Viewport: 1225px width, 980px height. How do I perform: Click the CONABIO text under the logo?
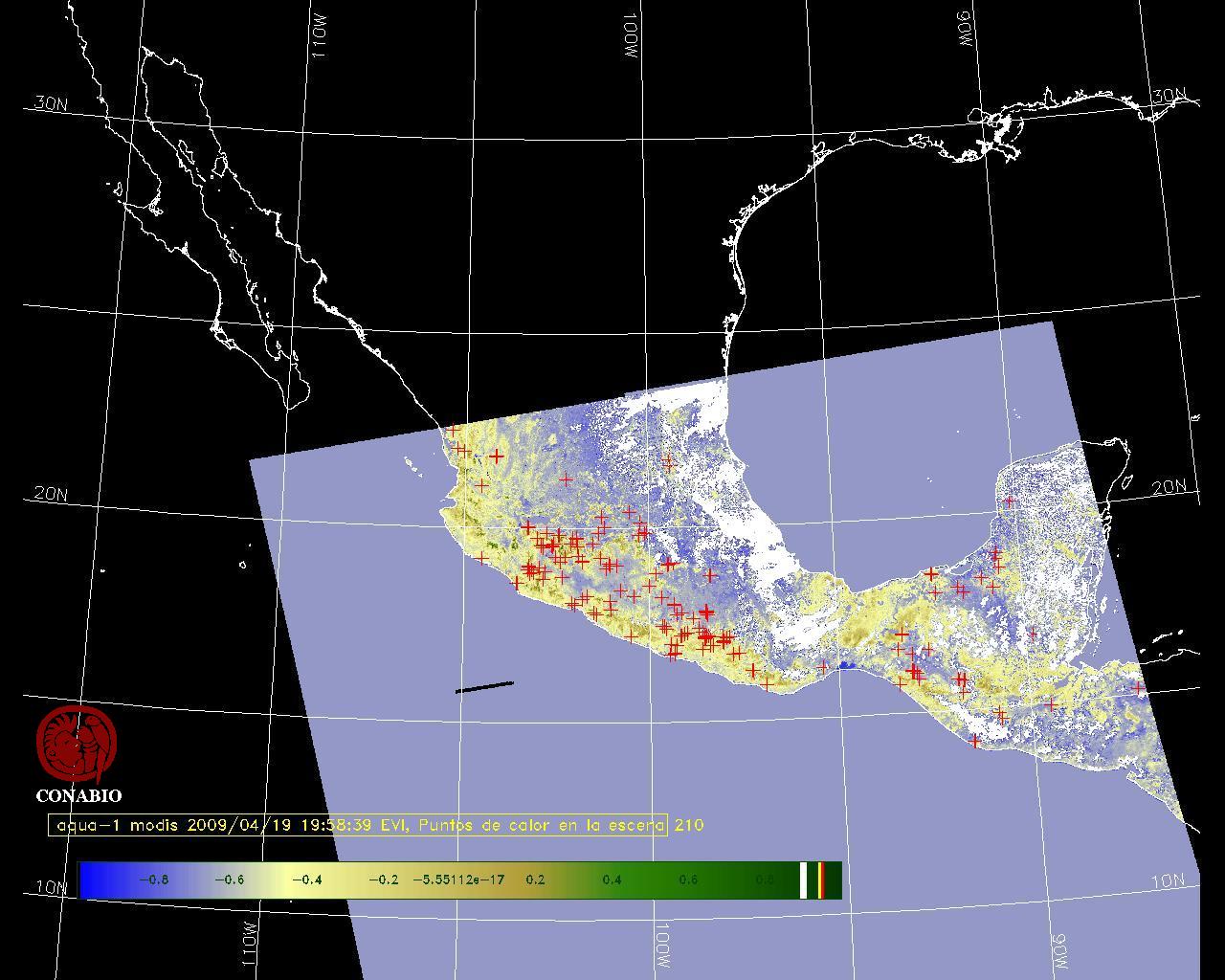tap(78, 795)
